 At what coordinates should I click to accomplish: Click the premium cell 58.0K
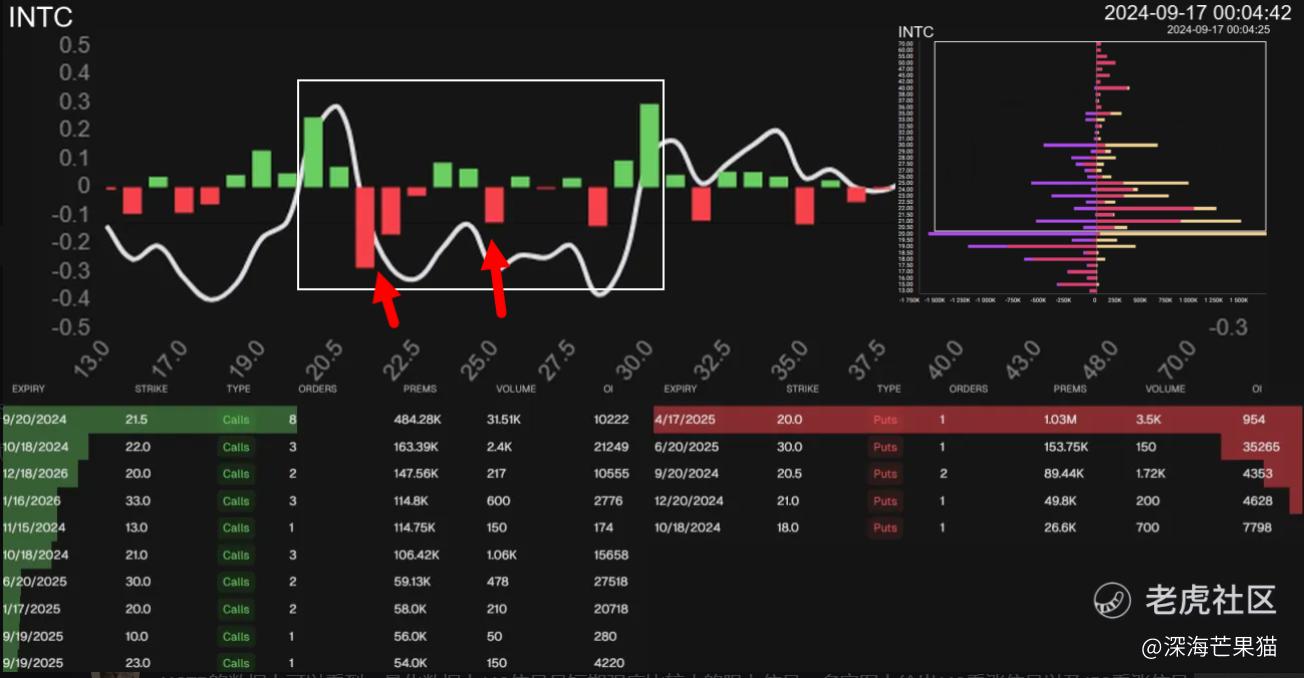413,609
